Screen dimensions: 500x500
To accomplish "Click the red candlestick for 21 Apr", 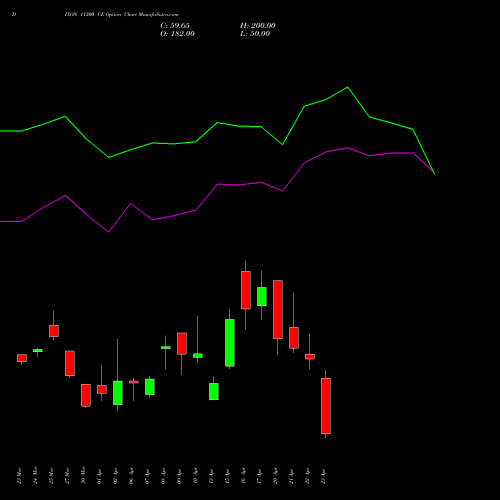I will [x=294, y=338].
